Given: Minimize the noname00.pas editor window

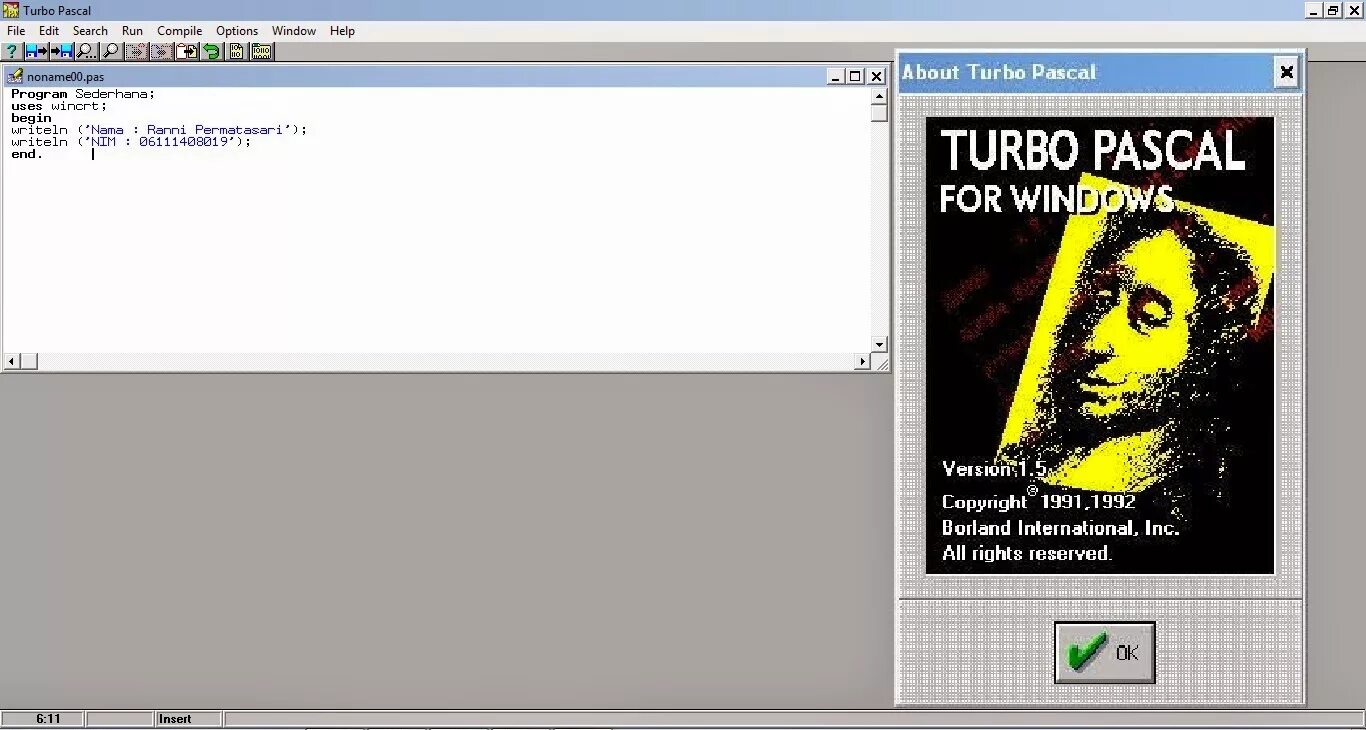Looking at the screenshot, I should click(836, 76).
